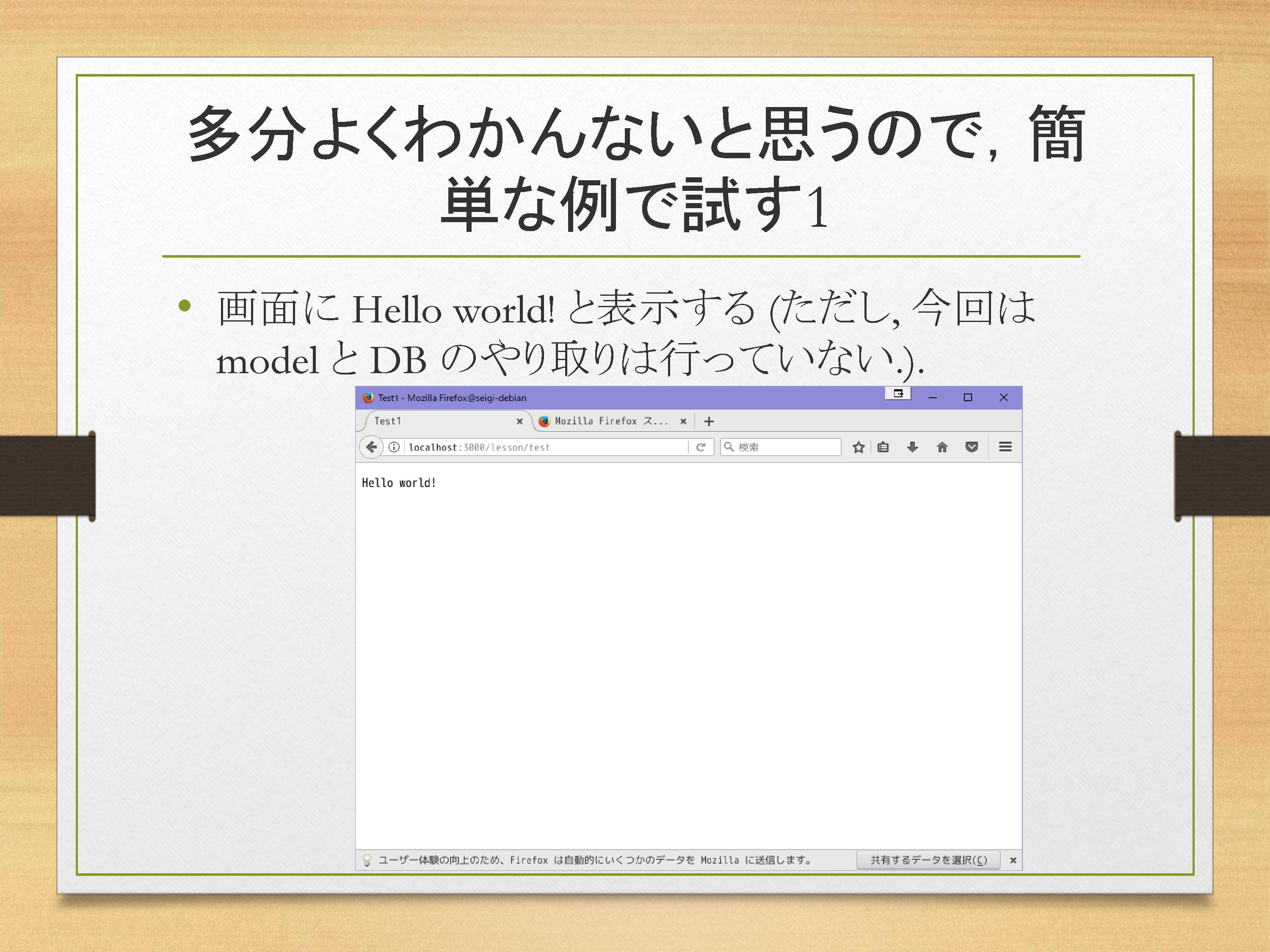Switch to the Mozilla Firefox tab
The width and height of the screenshot is (1270, 952).
pos(611,421)
